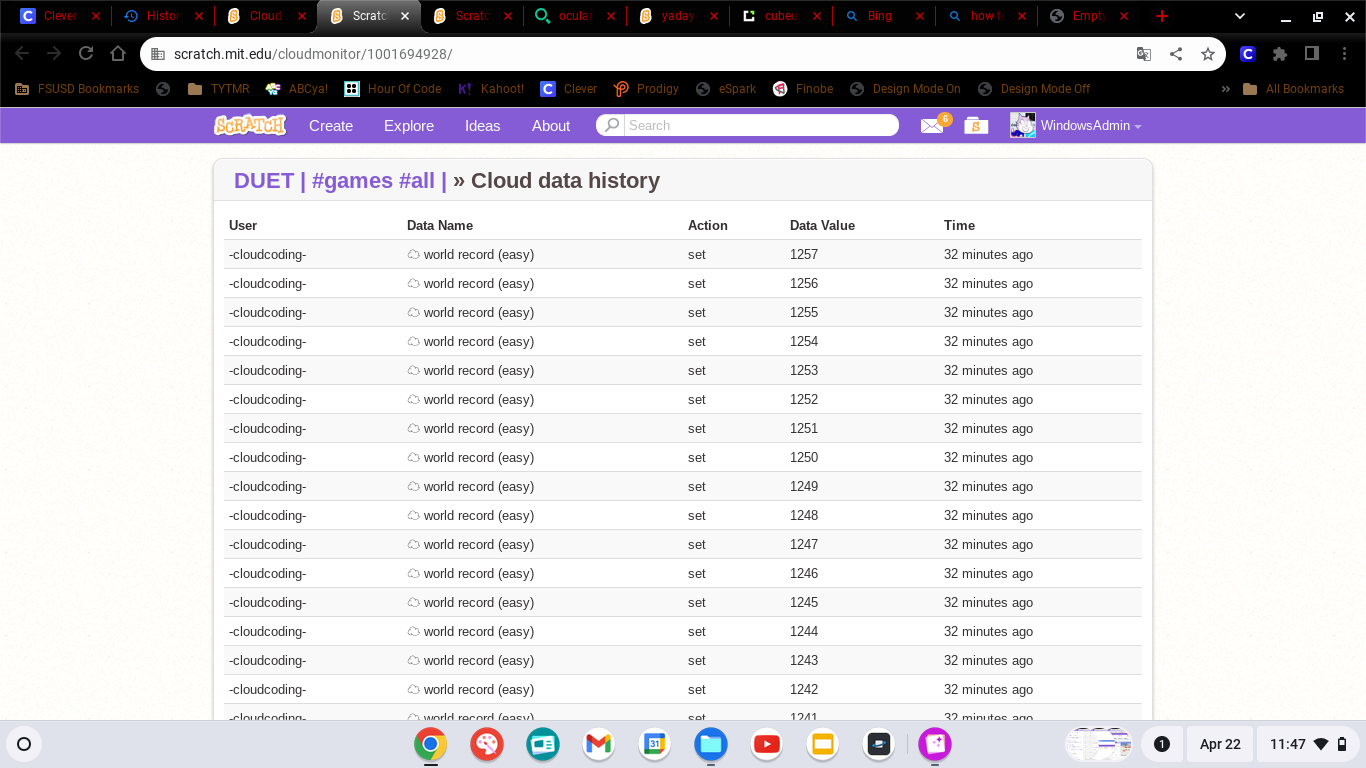Launch Gmail from the shelf

pyautogui.click(x=598, y=744)
